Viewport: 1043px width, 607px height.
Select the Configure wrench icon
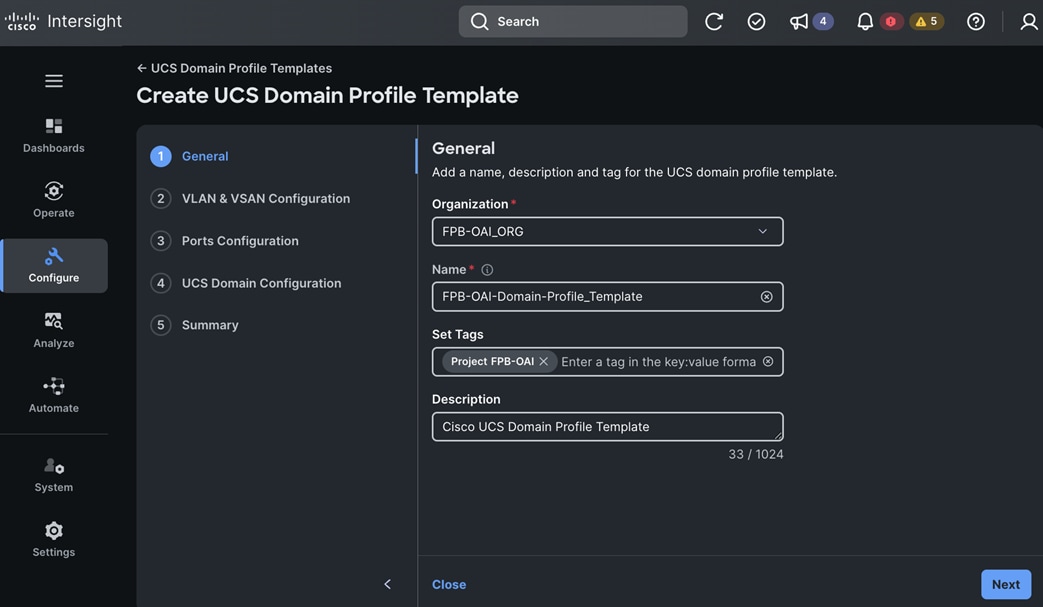(54, 256)
